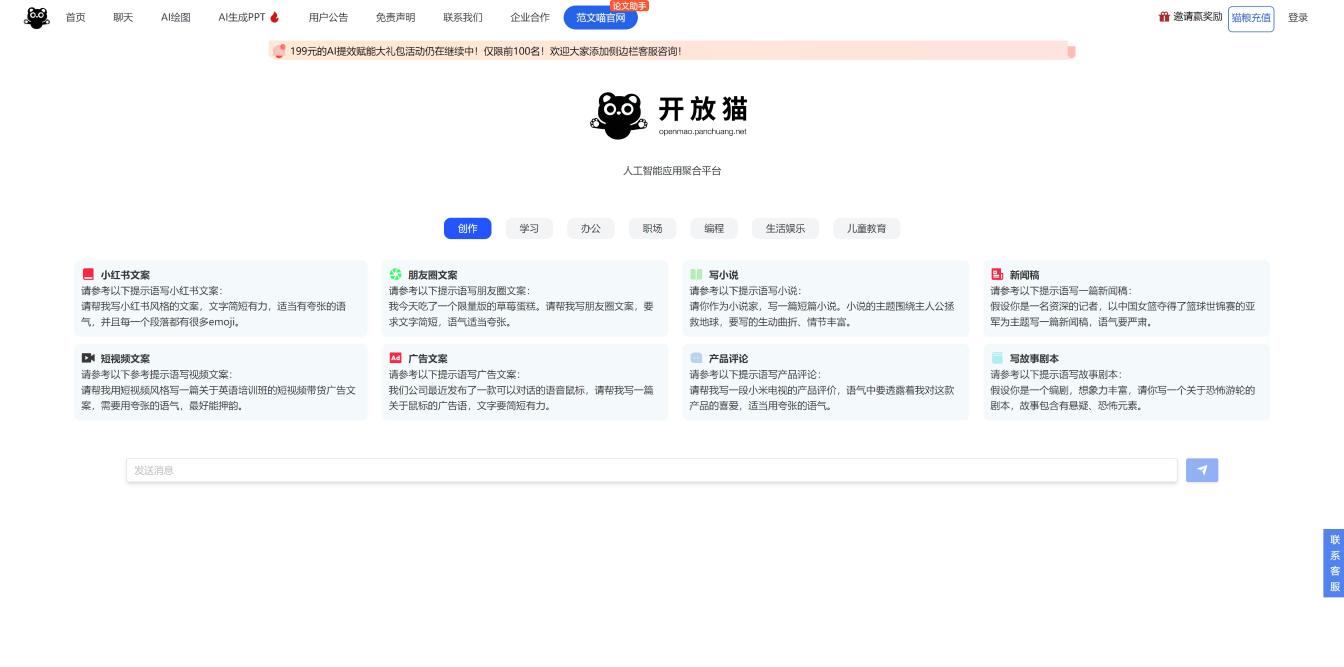Click the 朋友圈文案 card title
Image resolution: width=1344 pixels, height=667 pixels.
tap(432, 275)
